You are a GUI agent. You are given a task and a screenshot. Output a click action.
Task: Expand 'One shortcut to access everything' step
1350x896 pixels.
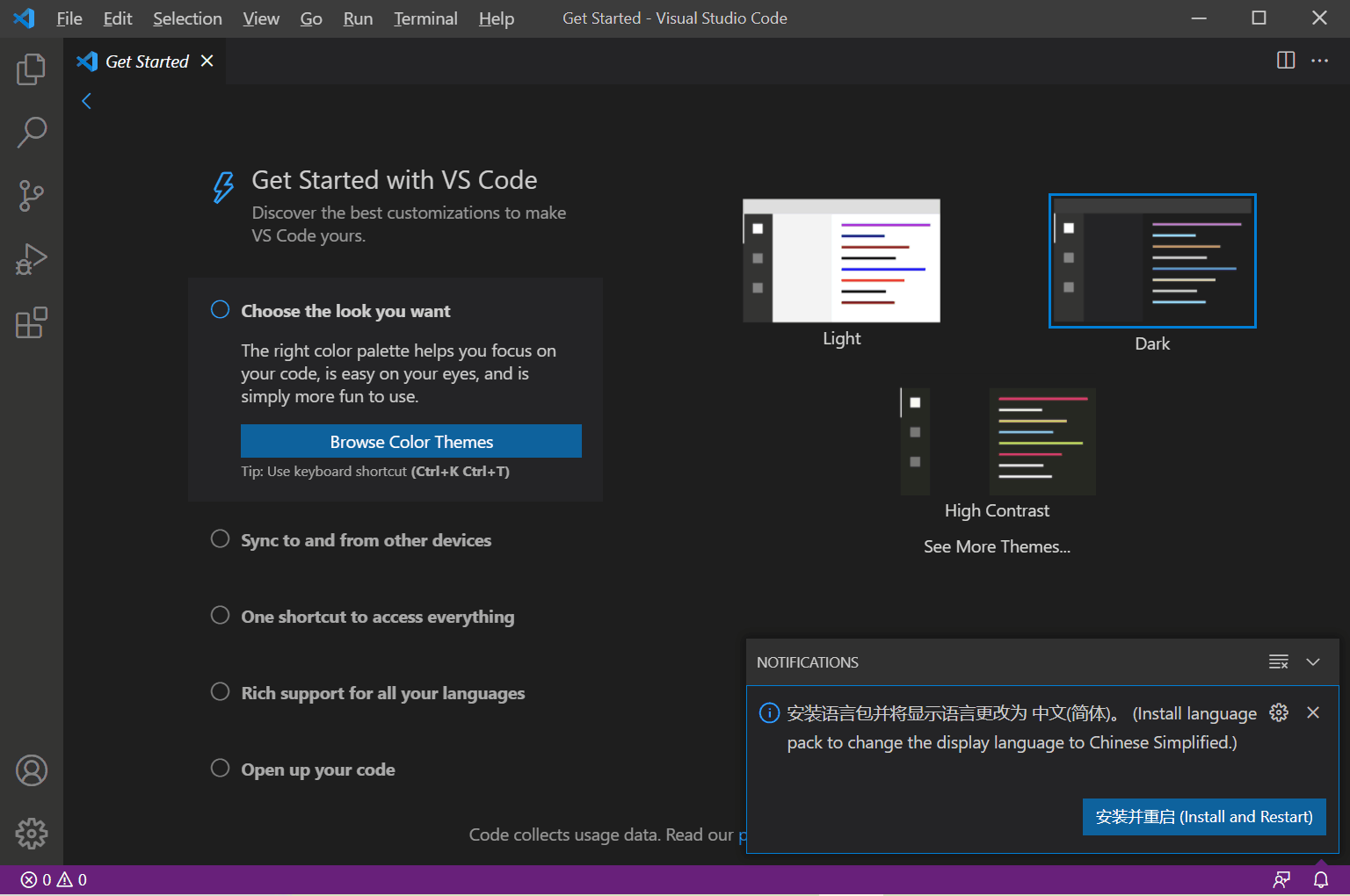tap(378, 617)
